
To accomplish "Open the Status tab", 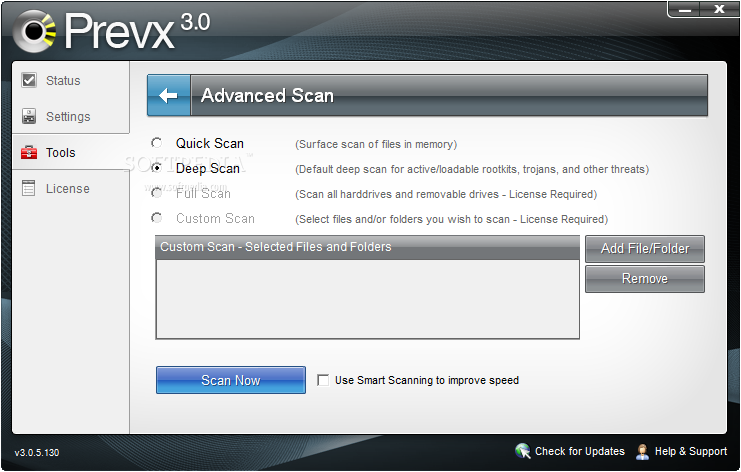I will coord(70,80).
